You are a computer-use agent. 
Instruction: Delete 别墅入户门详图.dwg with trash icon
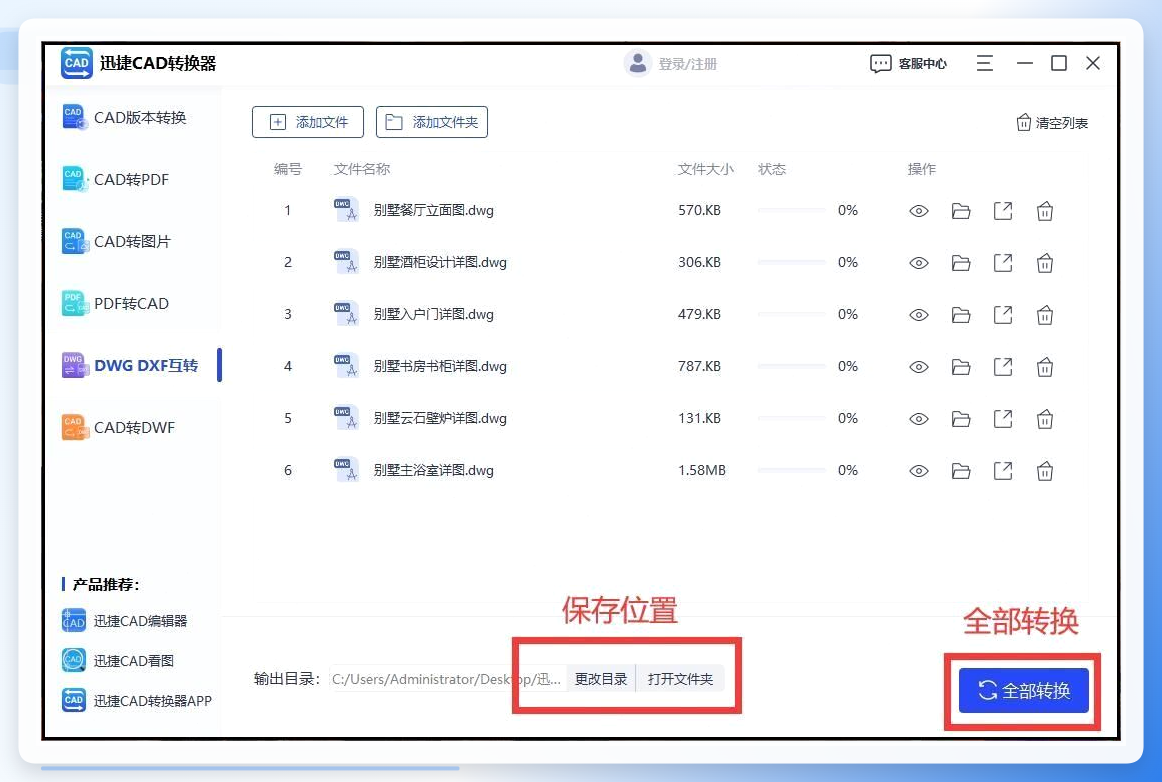pyautogui.click(x=1045, y=315)
